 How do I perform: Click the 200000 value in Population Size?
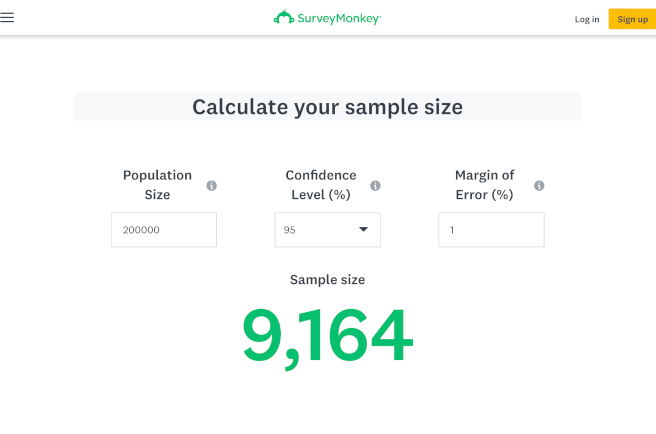pyautogui.click(x=142, y=230)
